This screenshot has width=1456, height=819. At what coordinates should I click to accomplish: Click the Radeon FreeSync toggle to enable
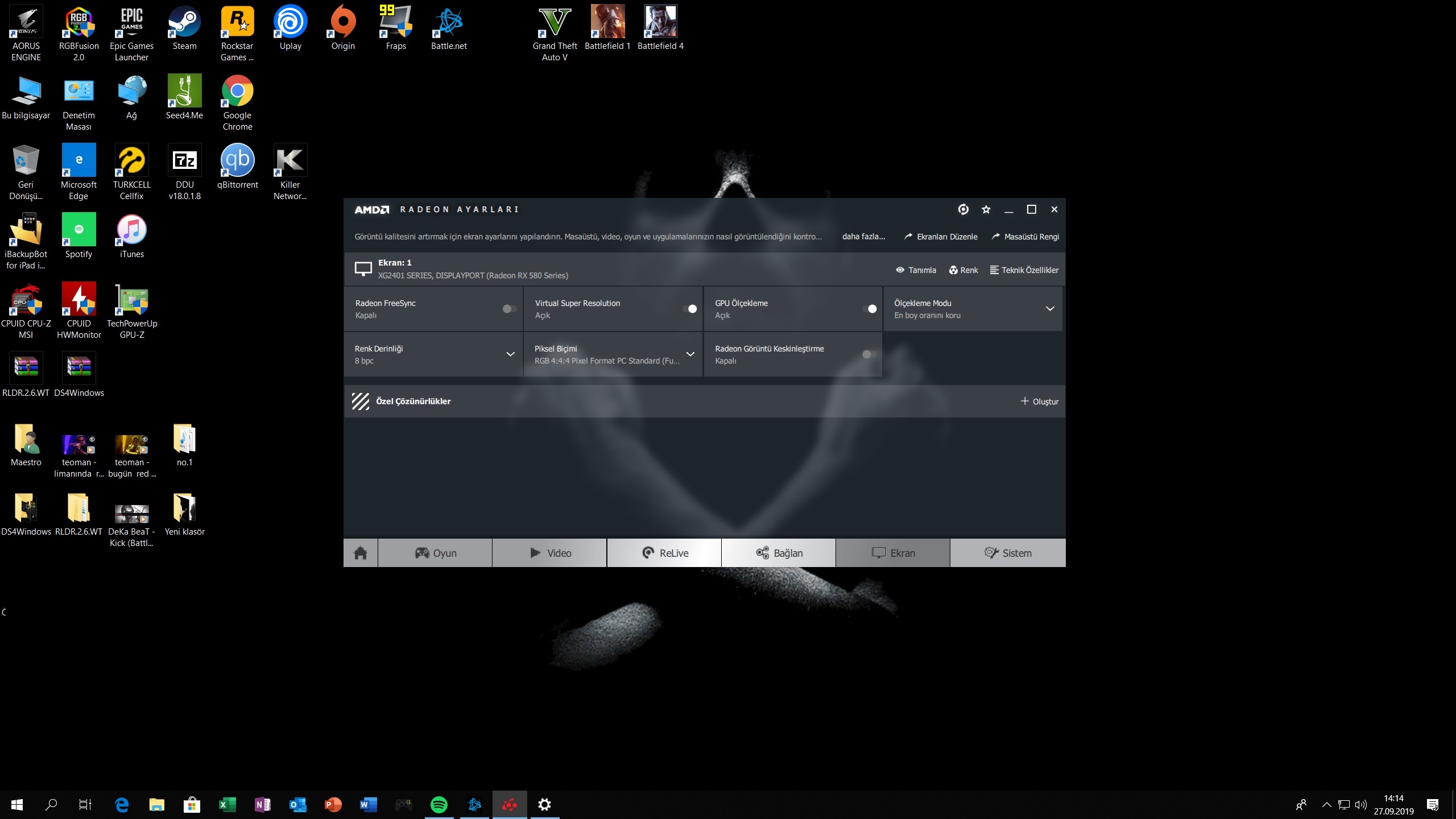[508, 308]
